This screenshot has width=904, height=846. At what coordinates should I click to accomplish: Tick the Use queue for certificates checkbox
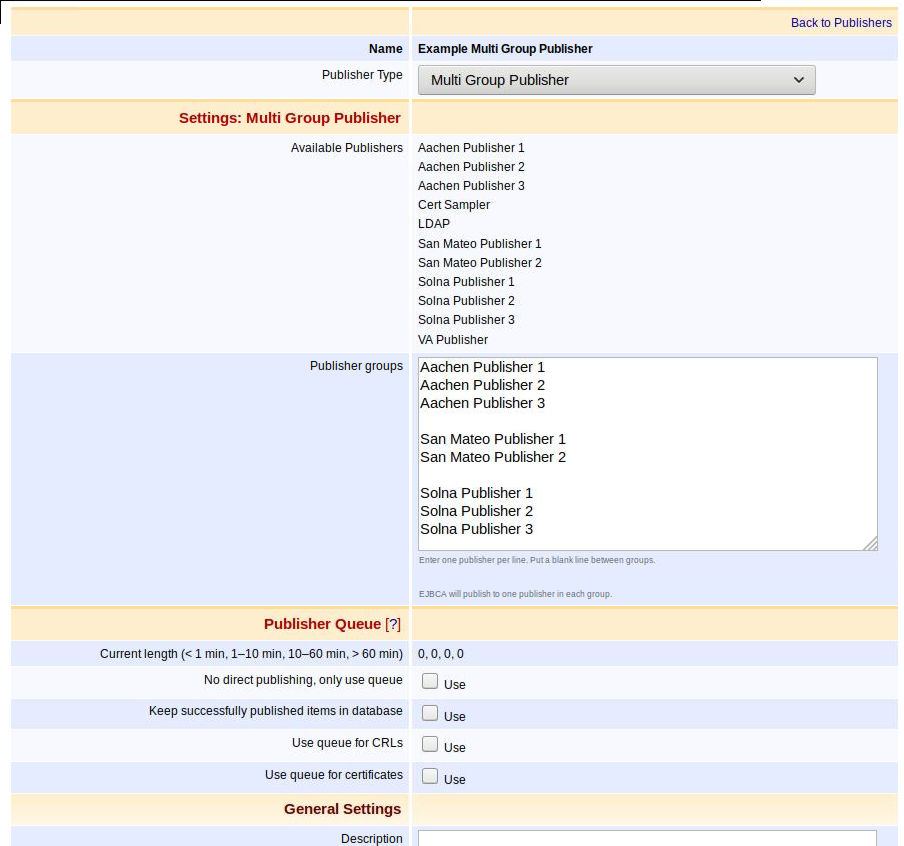click(430, 776)
